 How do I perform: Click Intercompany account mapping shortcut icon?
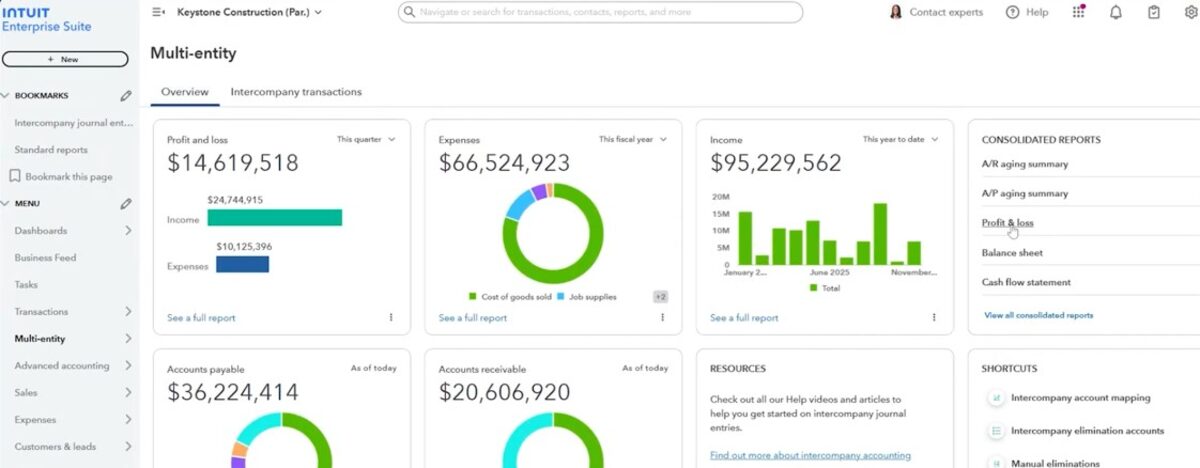point(996,398)
